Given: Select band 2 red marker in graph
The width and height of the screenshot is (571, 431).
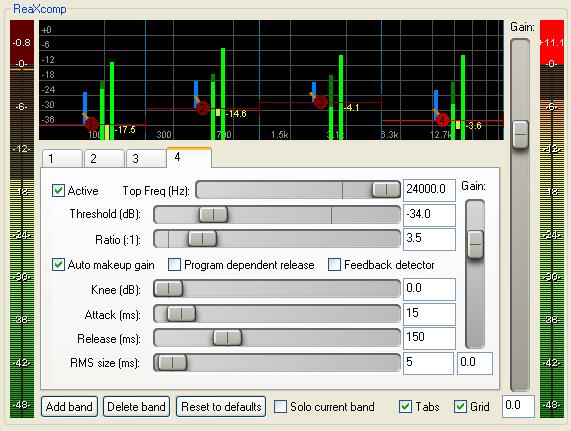Looking at the screenshot, I should pos(202,108).
